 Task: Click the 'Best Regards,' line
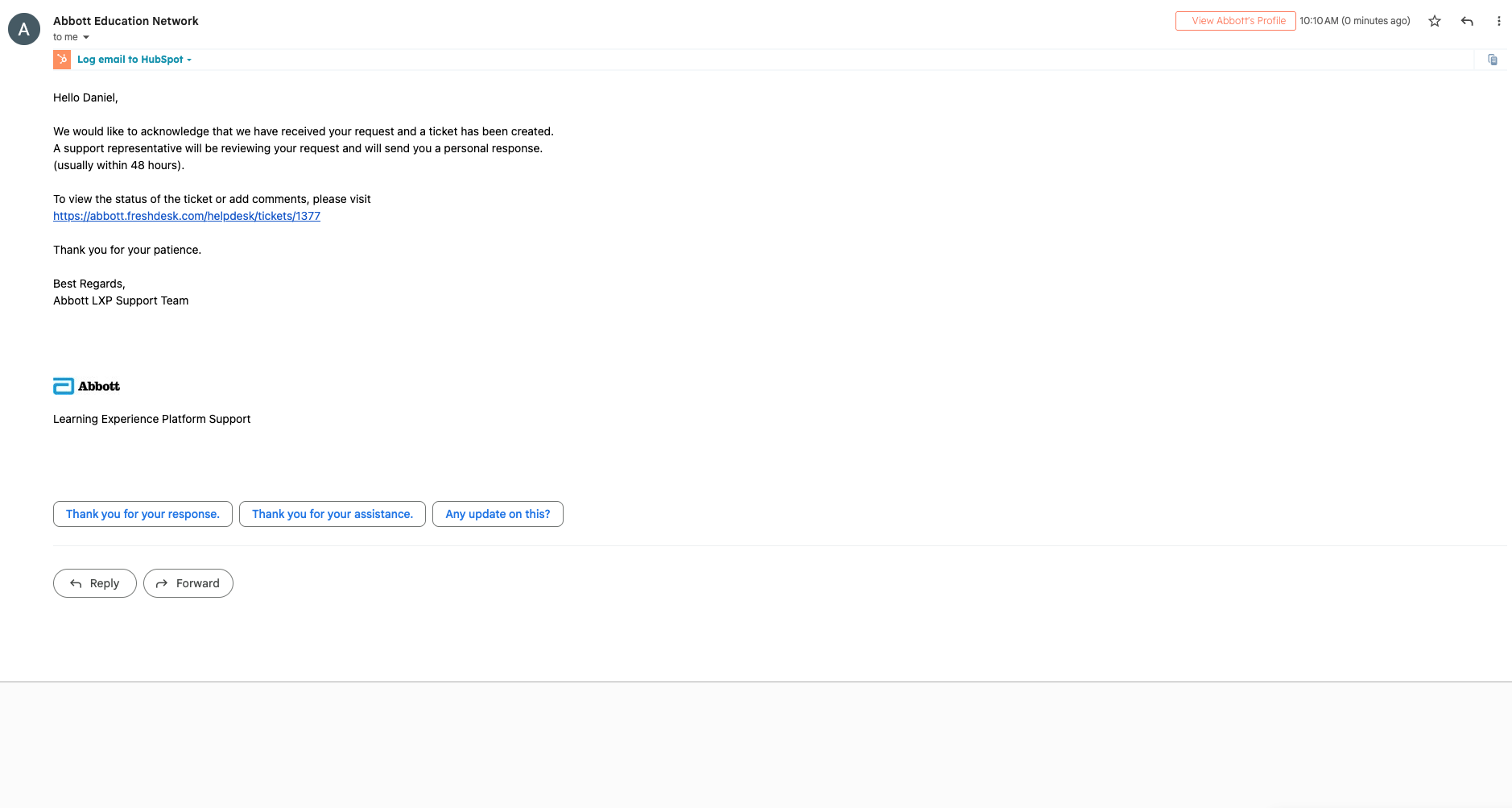pos(89,284)
